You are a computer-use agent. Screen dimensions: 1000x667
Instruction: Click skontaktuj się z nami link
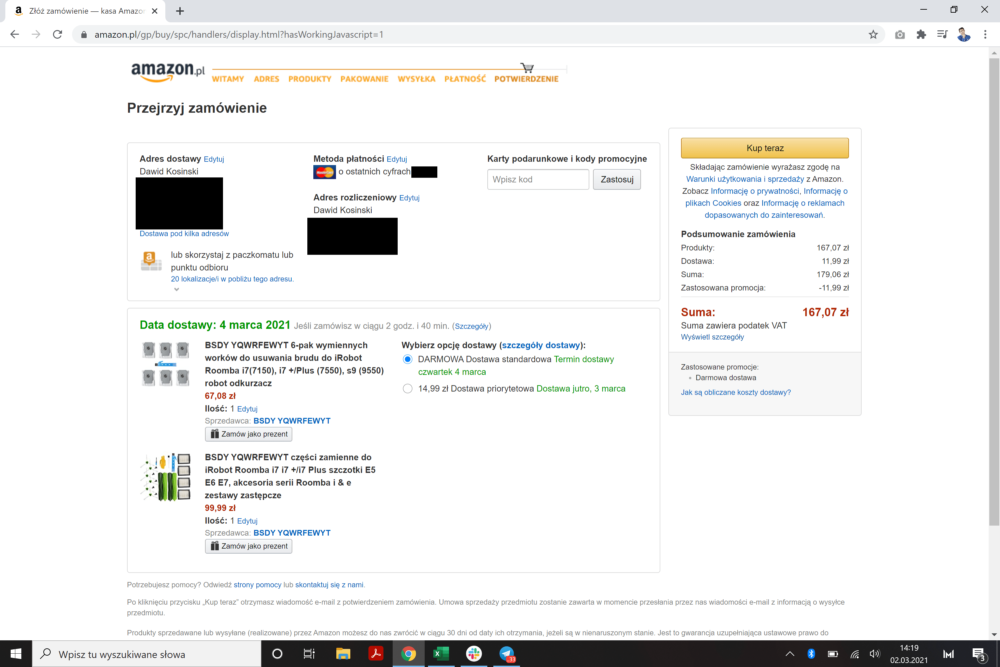click(x=329, y=585)
